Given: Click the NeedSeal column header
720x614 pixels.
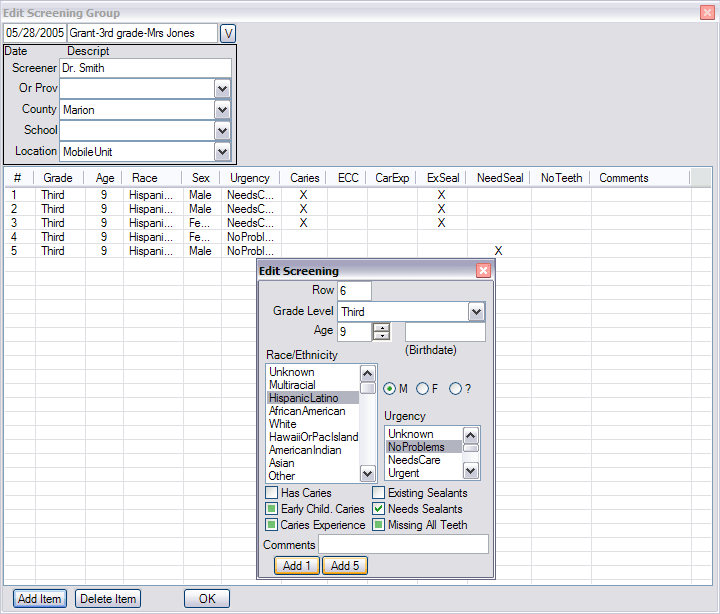Looking at the screenshot, I should pos(499,178).
